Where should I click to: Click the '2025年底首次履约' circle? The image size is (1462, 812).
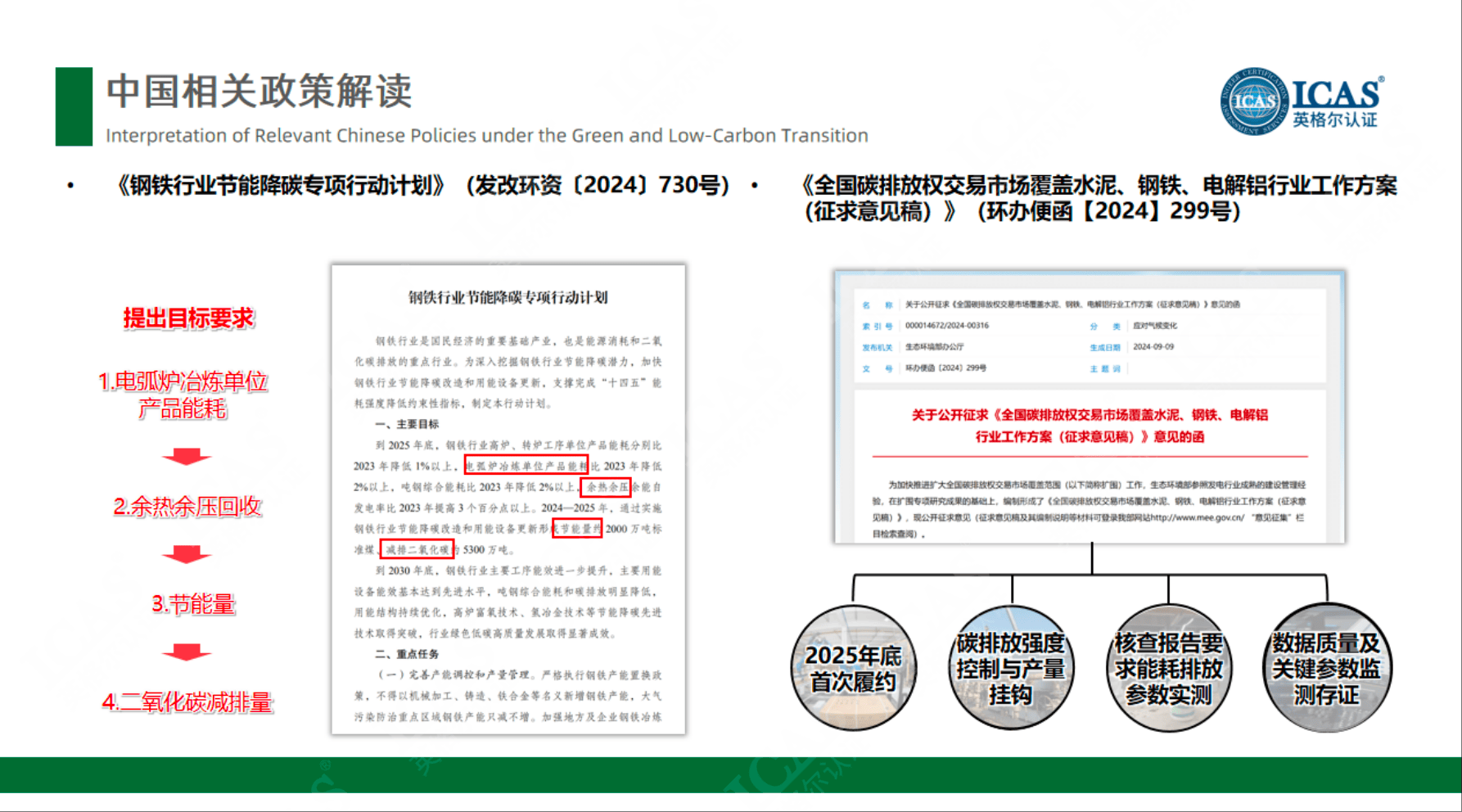[x=853, y=667]
